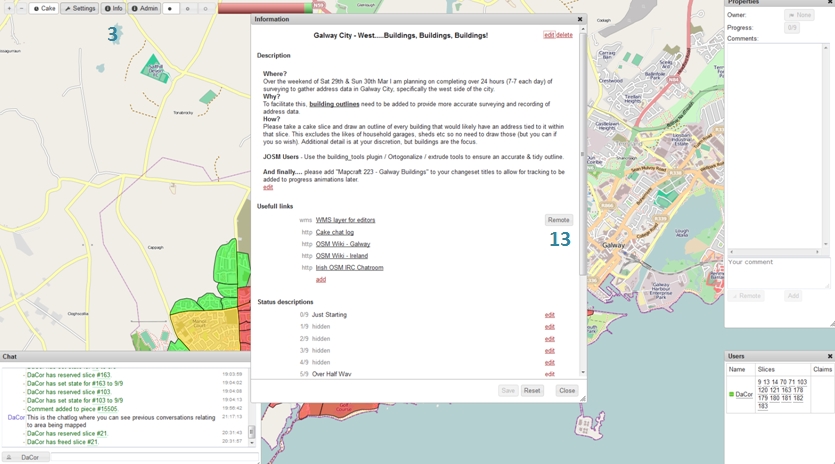
Task: Click comments box scroll-right arrow
Action: pyautogui.click(x=817, y=251)
